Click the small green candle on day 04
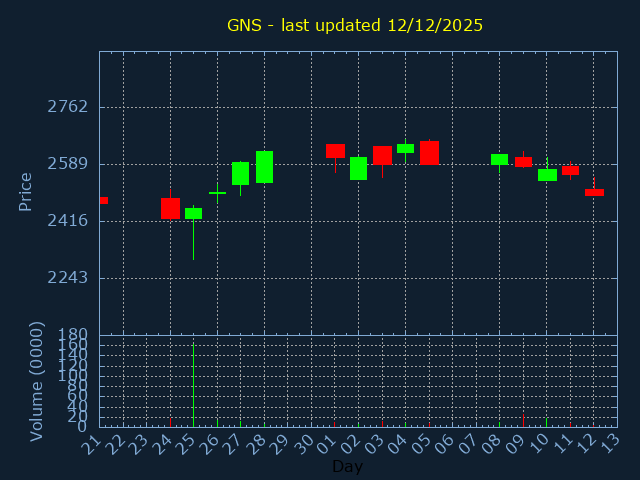The image size is (640, 480). coord(405,148)
